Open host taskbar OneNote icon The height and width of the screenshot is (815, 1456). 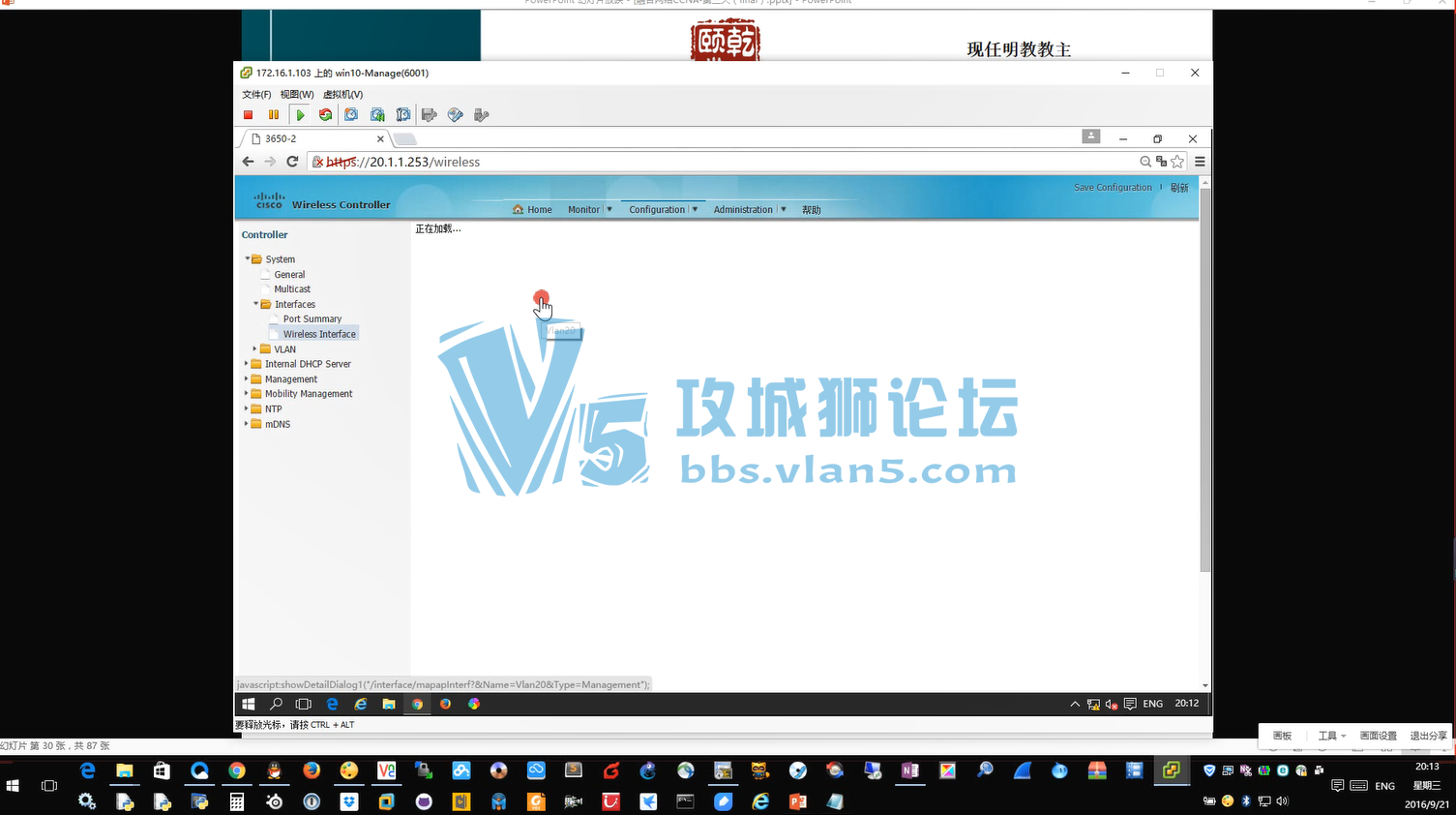tap(910, 770)
